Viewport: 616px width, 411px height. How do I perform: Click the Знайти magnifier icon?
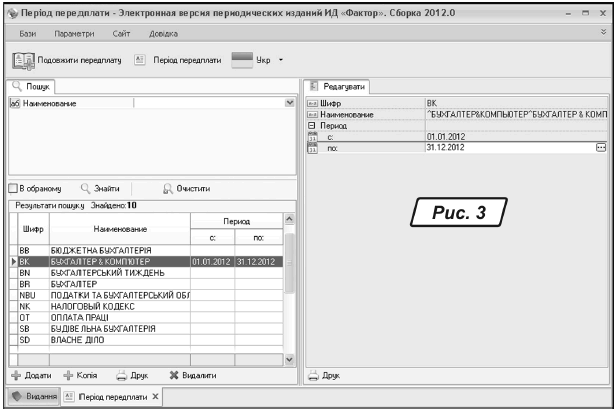[86, 187]
